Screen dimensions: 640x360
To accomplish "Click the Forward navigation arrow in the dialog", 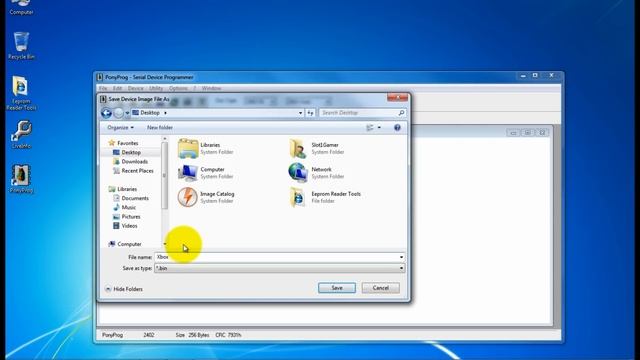I will click(x=118, y=113).
